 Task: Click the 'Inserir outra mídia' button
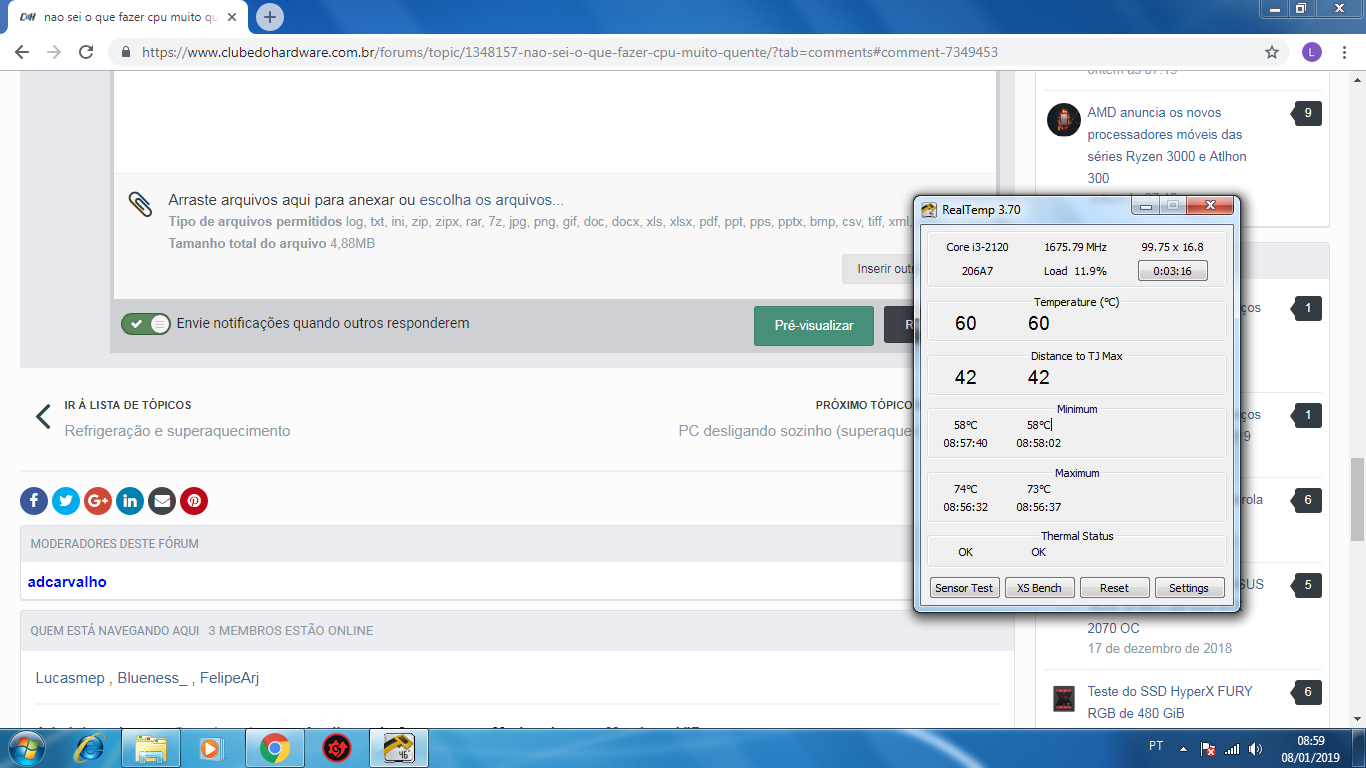tap(878, 268)
